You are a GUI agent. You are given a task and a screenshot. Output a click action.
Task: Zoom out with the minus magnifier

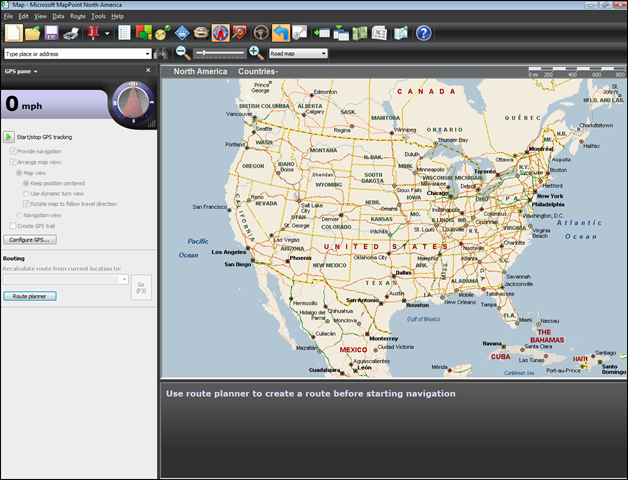click(x=183, y=53)
